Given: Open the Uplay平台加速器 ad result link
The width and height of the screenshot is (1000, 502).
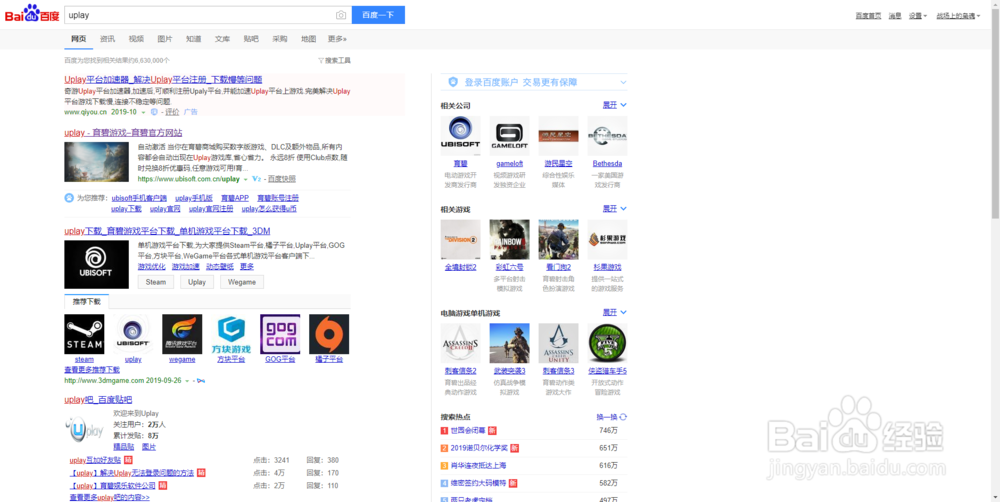Looking at the screenshot, I should [x=163, y=80].
